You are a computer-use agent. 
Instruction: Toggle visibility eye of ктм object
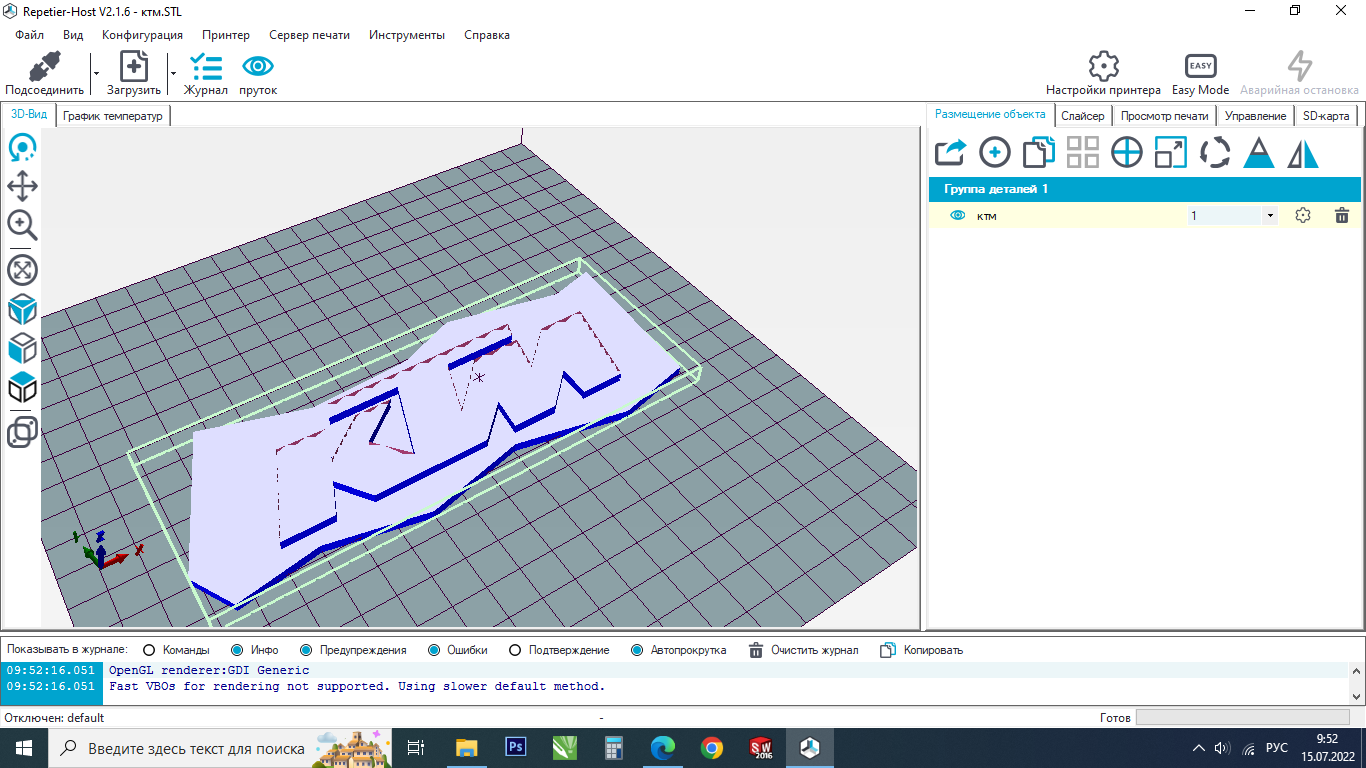957,215
